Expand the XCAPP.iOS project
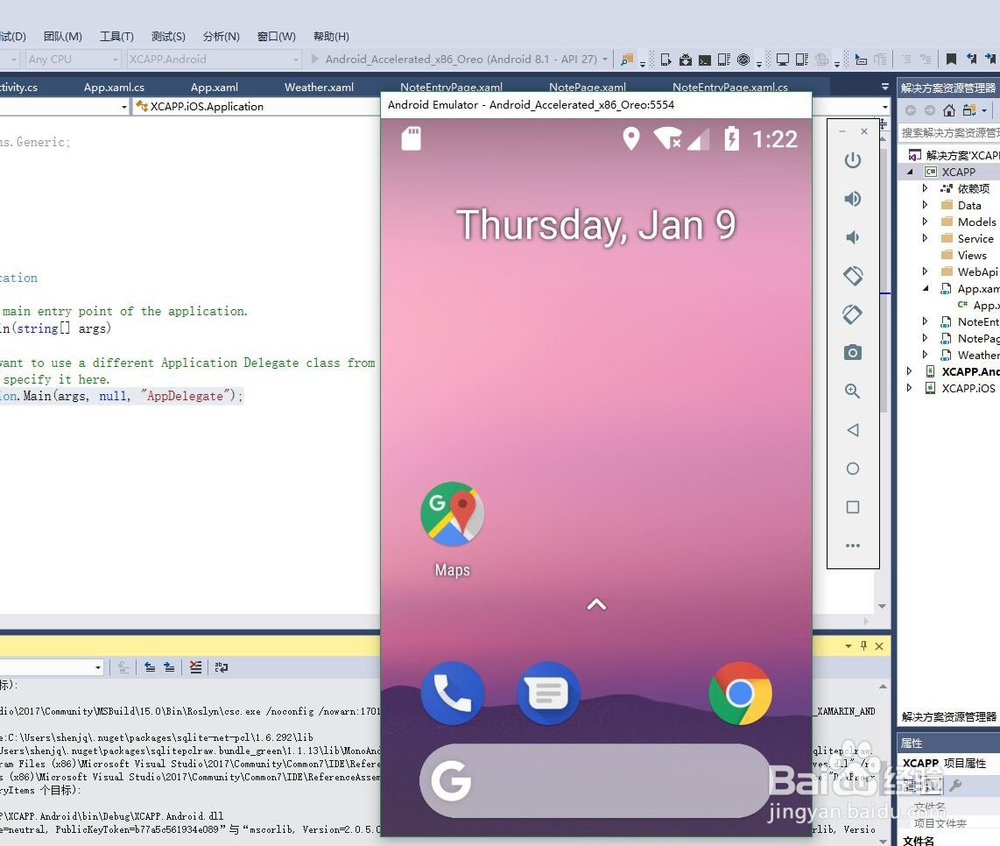This screenshot has width=1000, height=846. click(909, 388)
